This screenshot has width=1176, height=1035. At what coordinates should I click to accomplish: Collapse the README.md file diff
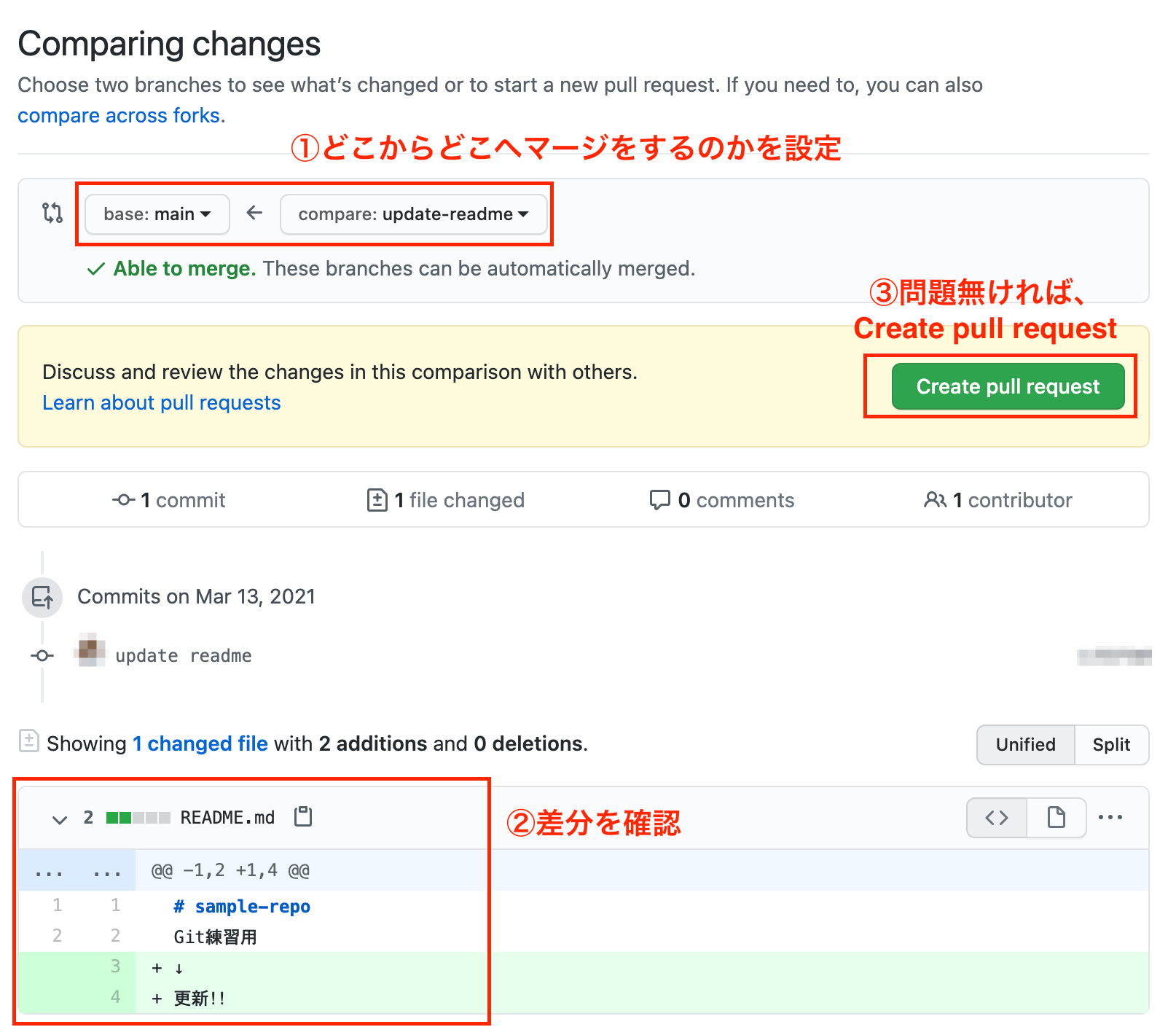click(x=60, y=819)
